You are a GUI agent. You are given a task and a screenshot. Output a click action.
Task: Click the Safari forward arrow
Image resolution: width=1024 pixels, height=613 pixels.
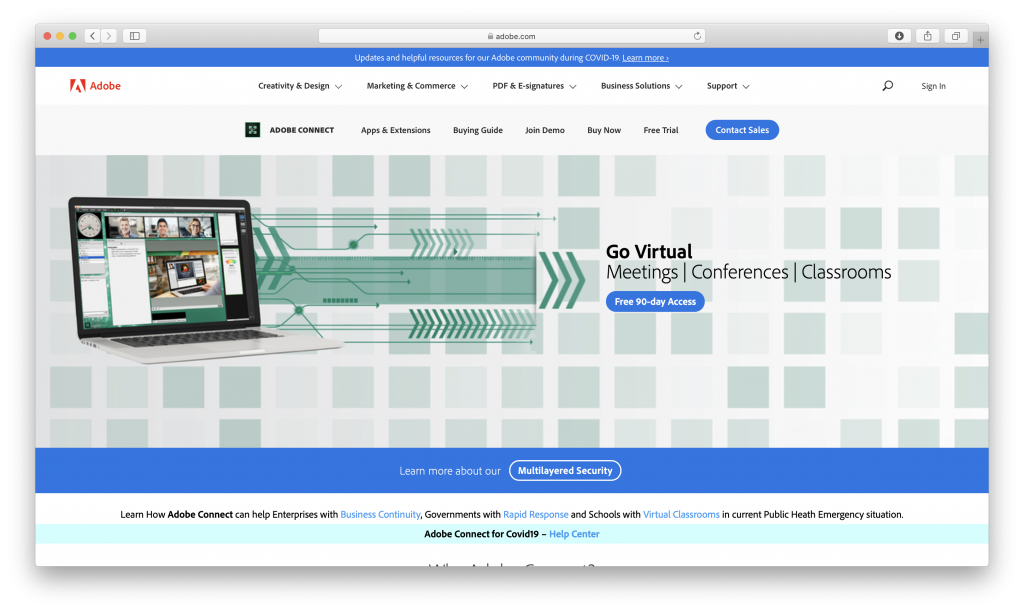[x=109, y=36]
